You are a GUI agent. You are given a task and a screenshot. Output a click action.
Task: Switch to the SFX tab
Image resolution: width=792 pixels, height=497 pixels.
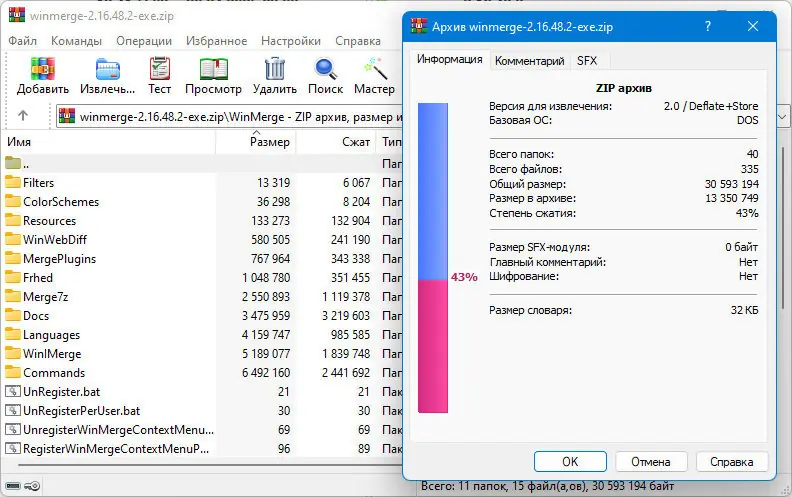[x=587, y=61]
